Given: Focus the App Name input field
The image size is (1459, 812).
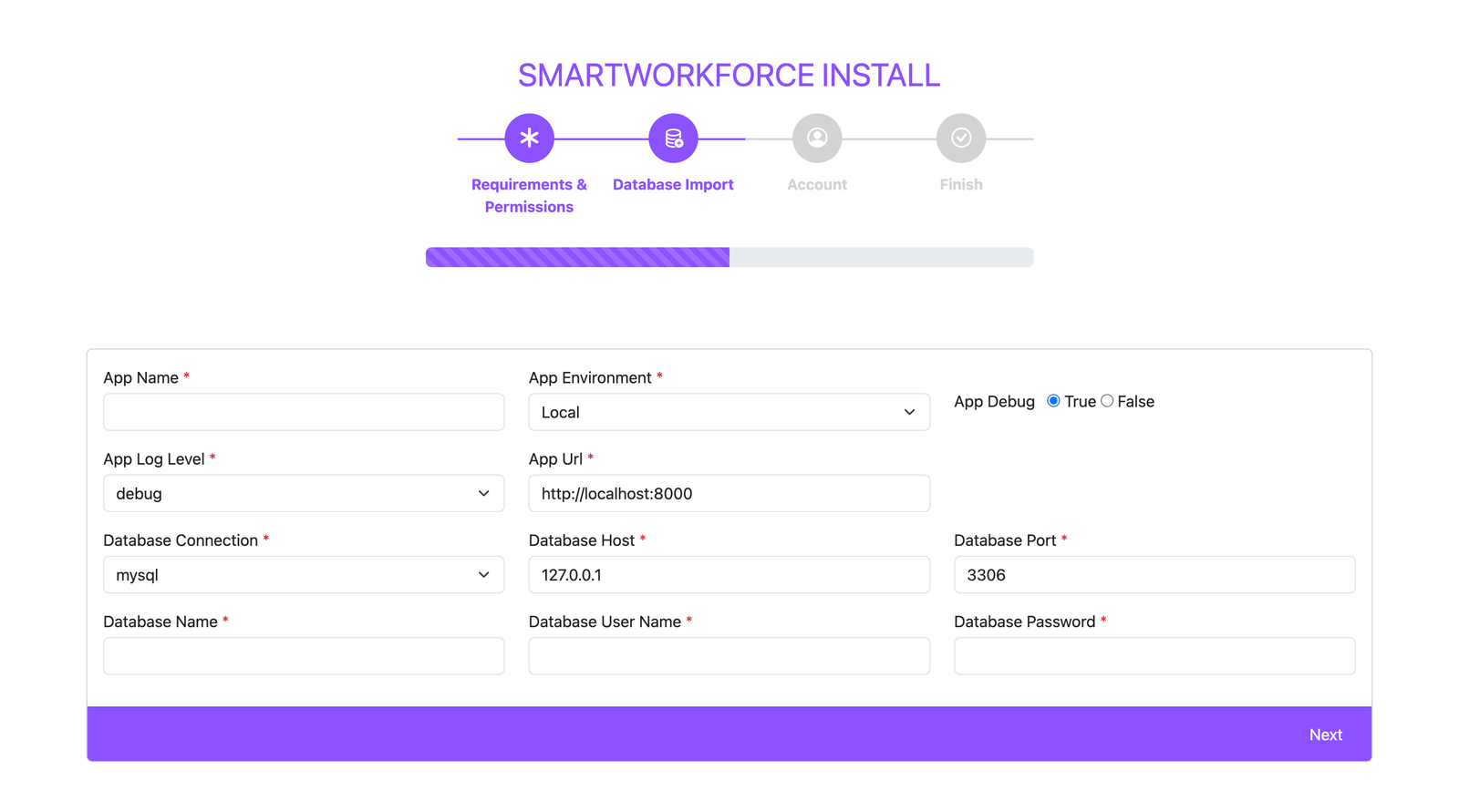Looking at the screenshot, I should pyautogui.click(x=303, y=412).
